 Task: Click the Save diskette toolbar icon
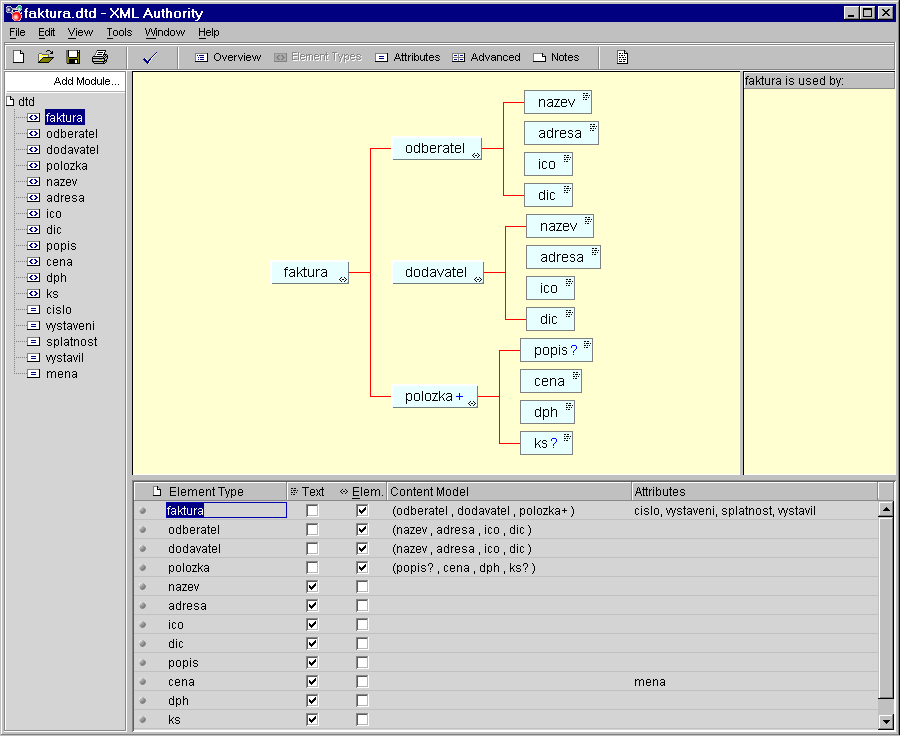73,57
